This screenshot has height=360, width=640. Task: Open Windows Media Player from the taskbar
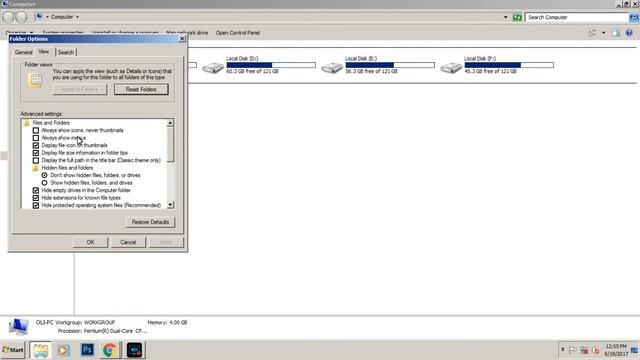tap(63, 350)
